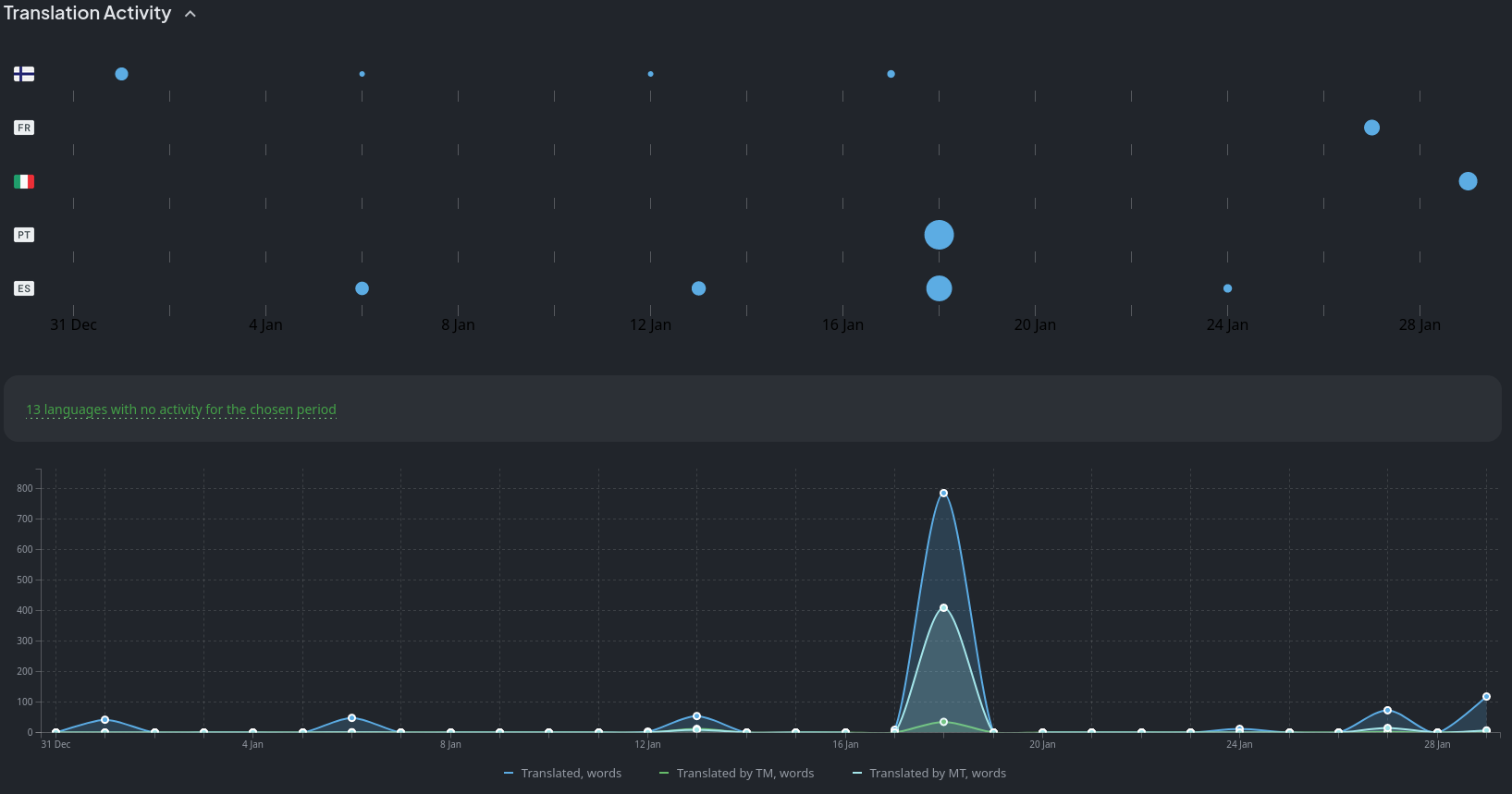Click the largest Finnish activity bubble

121,74
